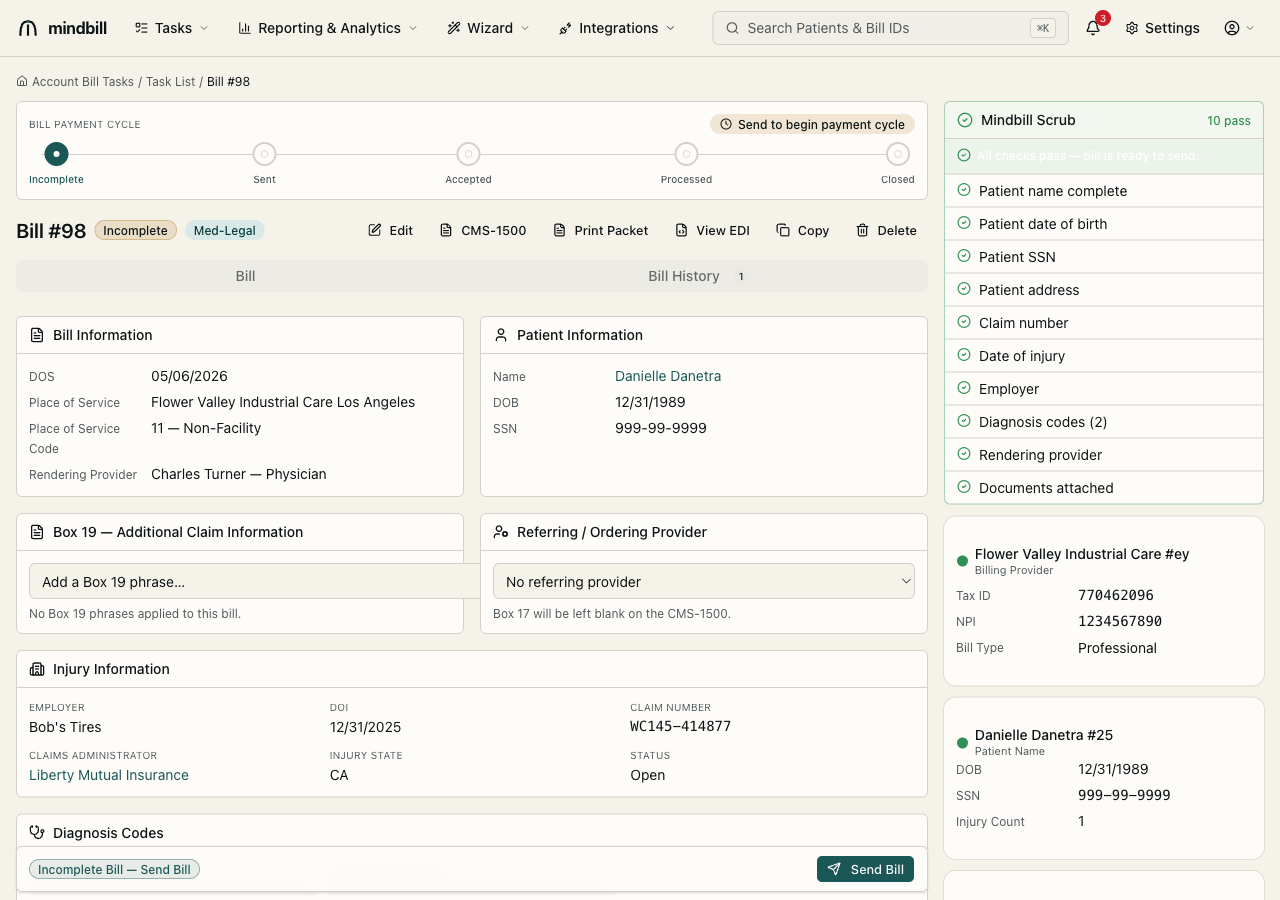The image size is (1280, 900).
Task: Open Liberty Mutual Insurance link
Action: 109,775
